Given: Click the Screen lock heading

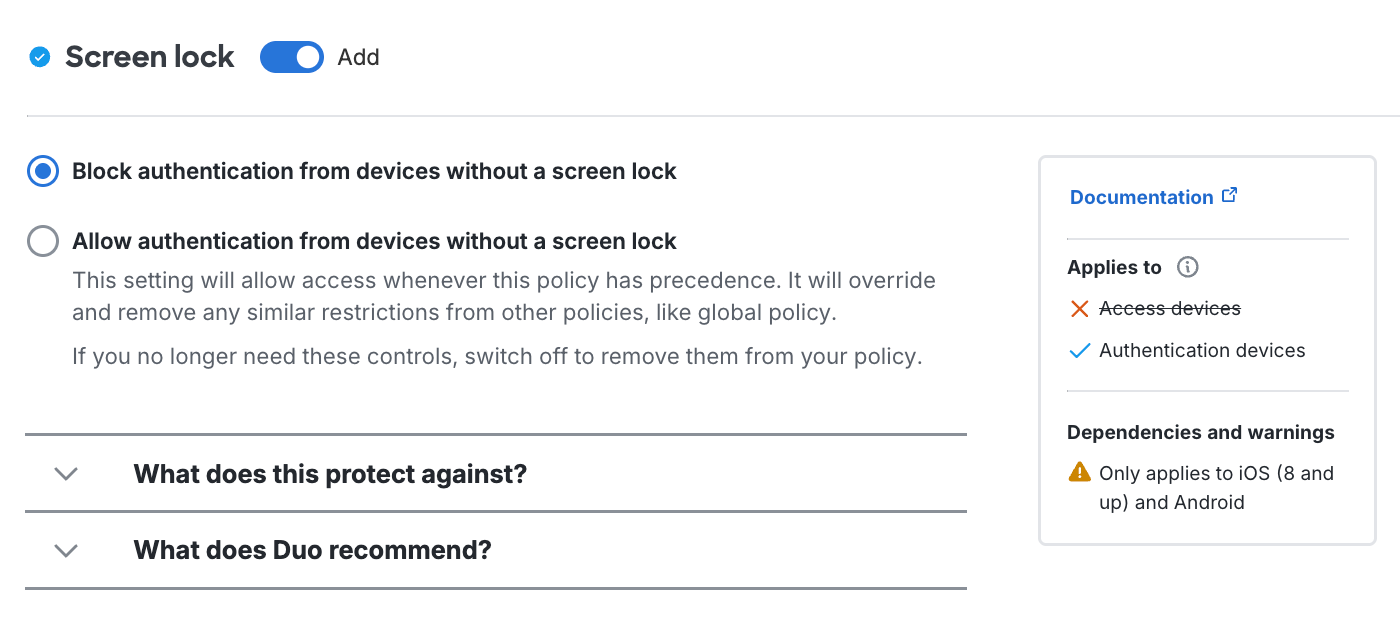Looking at the screenshot, I should point(148,57).
